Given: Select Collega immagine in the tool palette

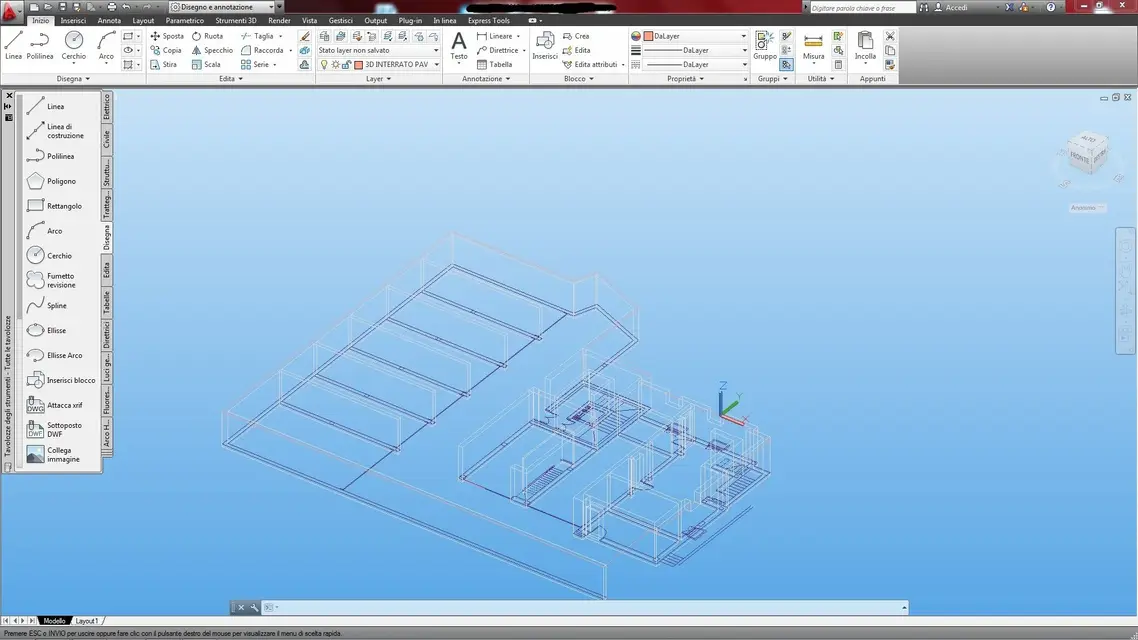Looking at the screenshot, I should (54, 454).
